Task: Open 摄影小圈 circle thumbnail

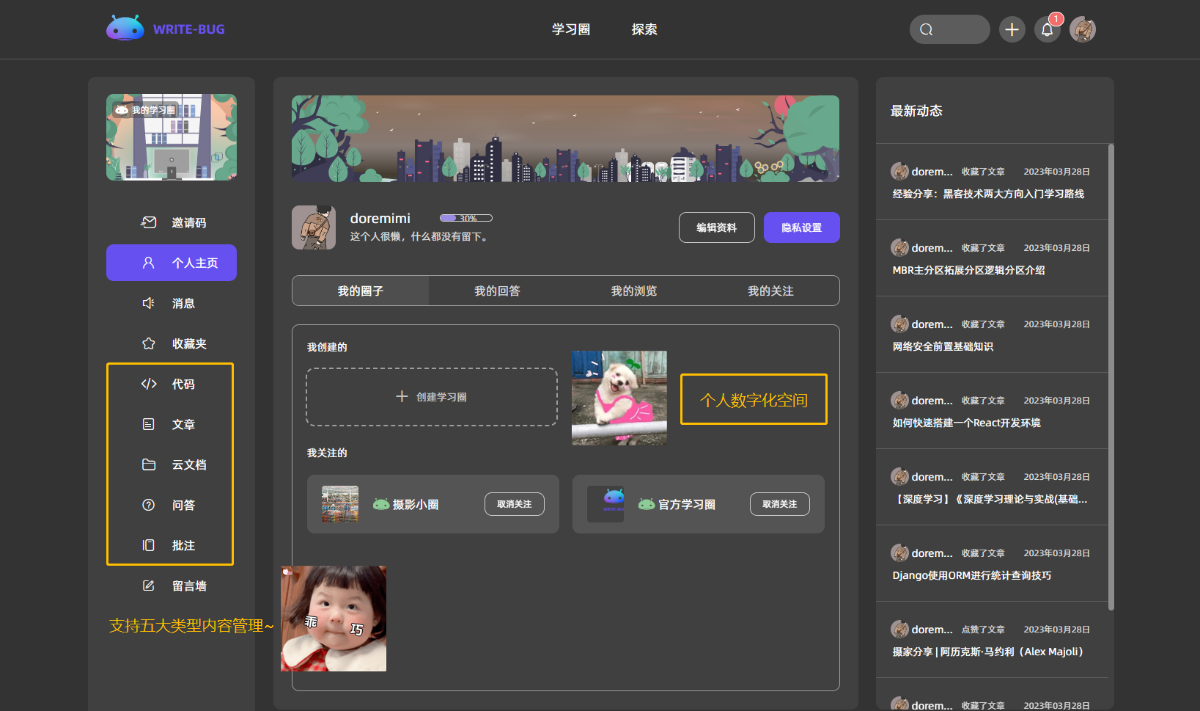Action: point(340,504)
